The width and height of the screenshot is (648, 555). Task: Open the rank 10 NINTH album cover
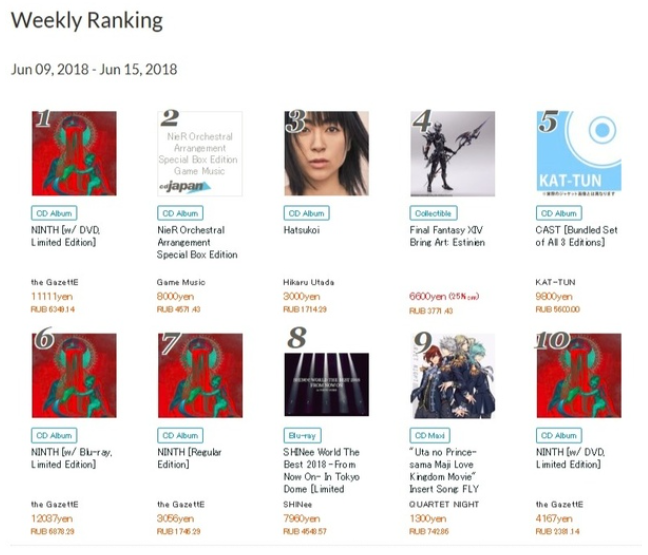[x=579, y=376]
